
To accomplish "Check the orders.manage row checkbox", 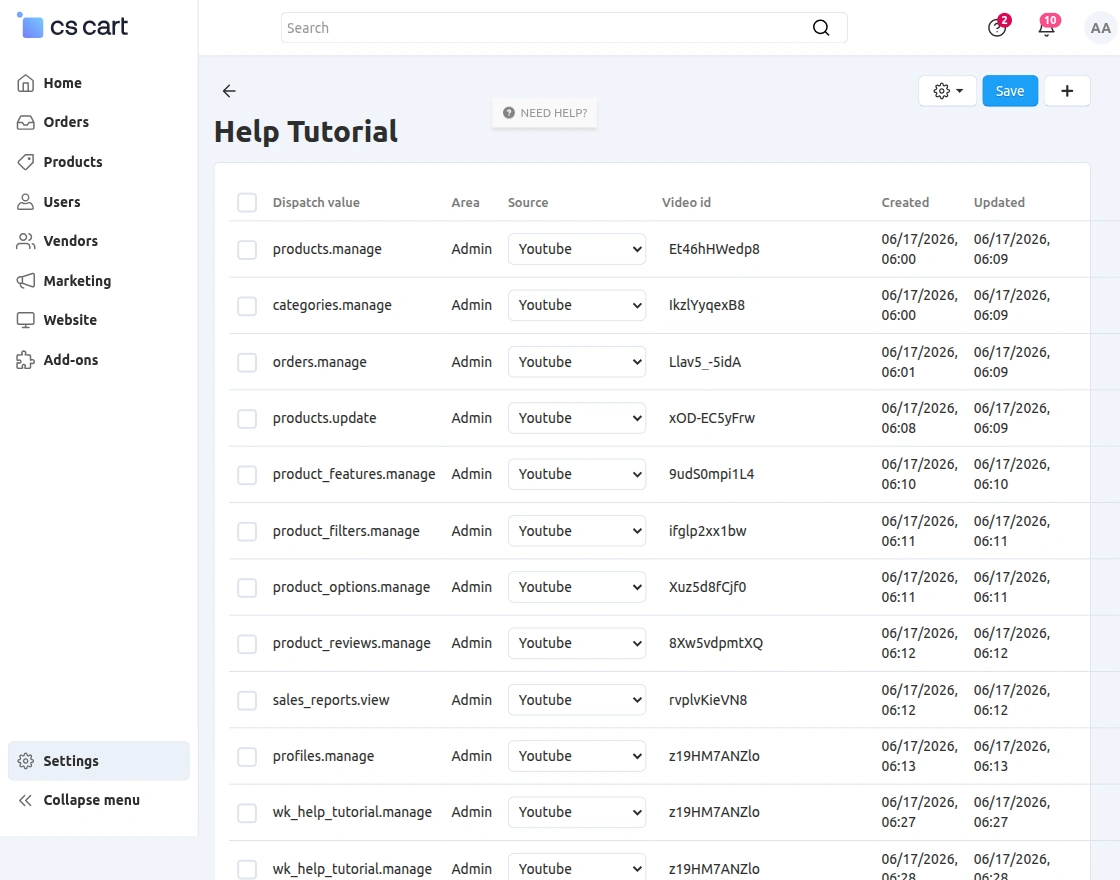I will coord(247,362).
